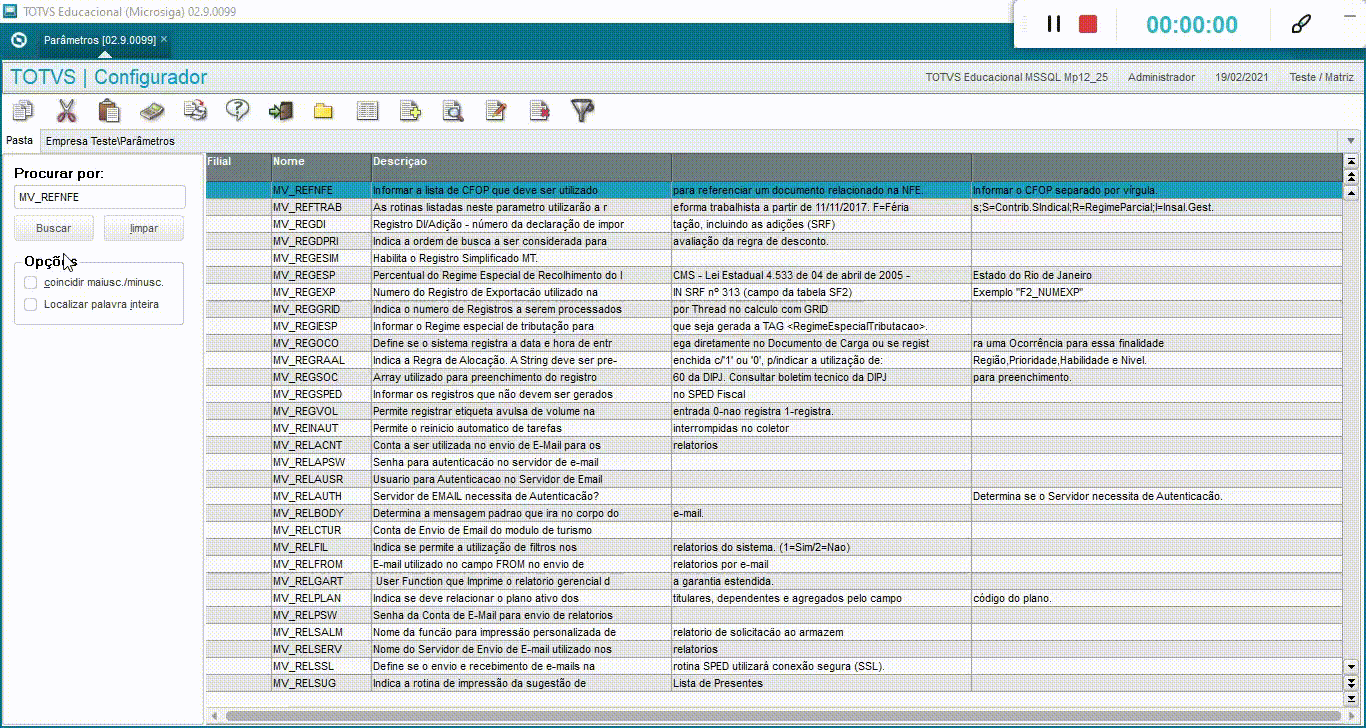The height and width of the screenshot is (728, 1366).
Task: Select row MV_REGGRID
Action: [774, 309]
